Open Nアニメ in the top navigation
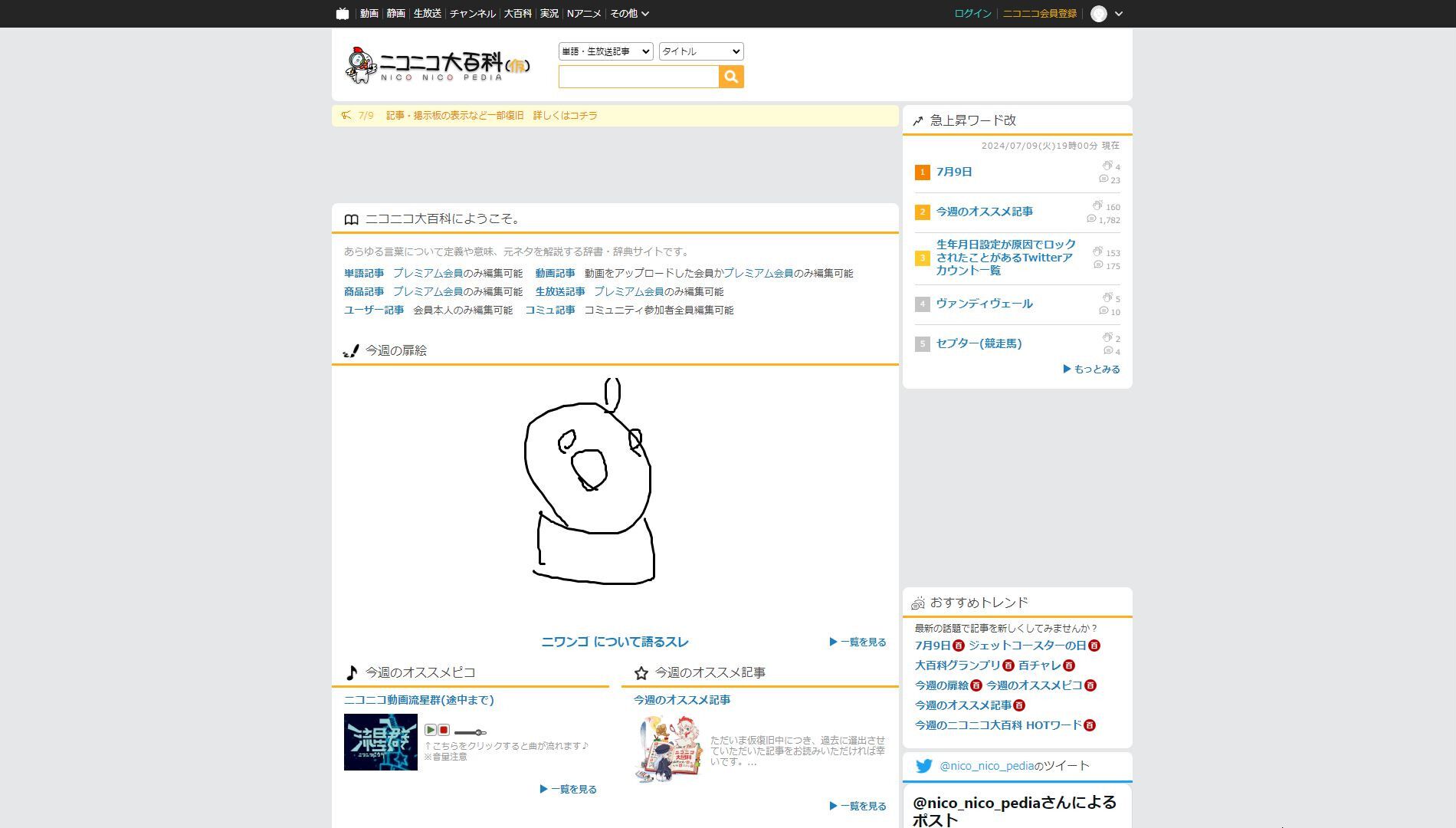The height and width of the screenshot is (828, 1456). tap(584, 14)
